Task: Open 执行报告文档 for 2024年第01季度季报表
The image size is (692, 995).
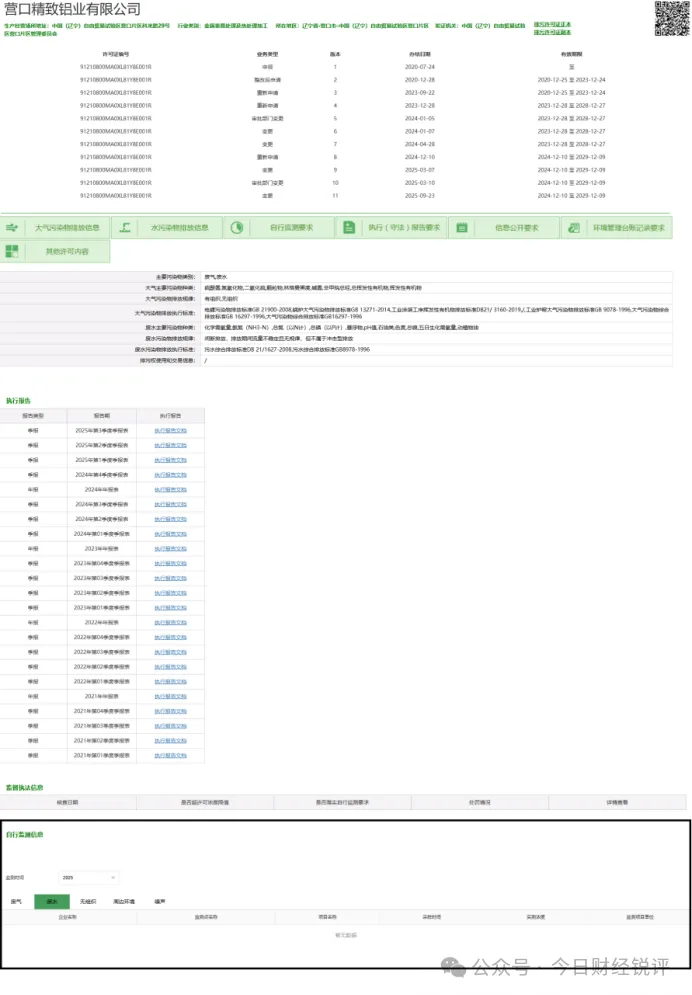Action: [x=171, y=534]
